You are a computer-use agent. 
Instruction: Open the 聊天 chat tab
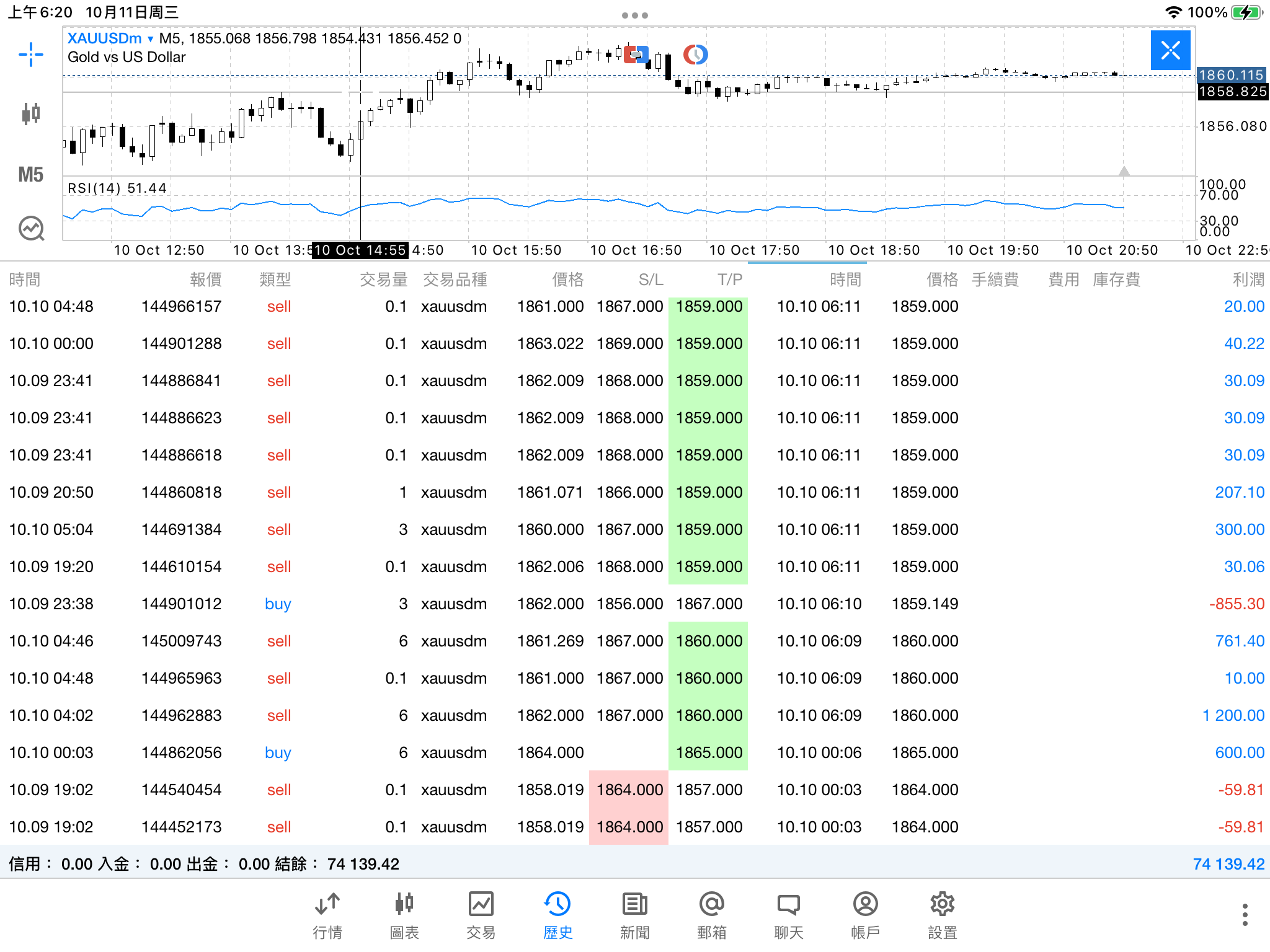(789, 916)
